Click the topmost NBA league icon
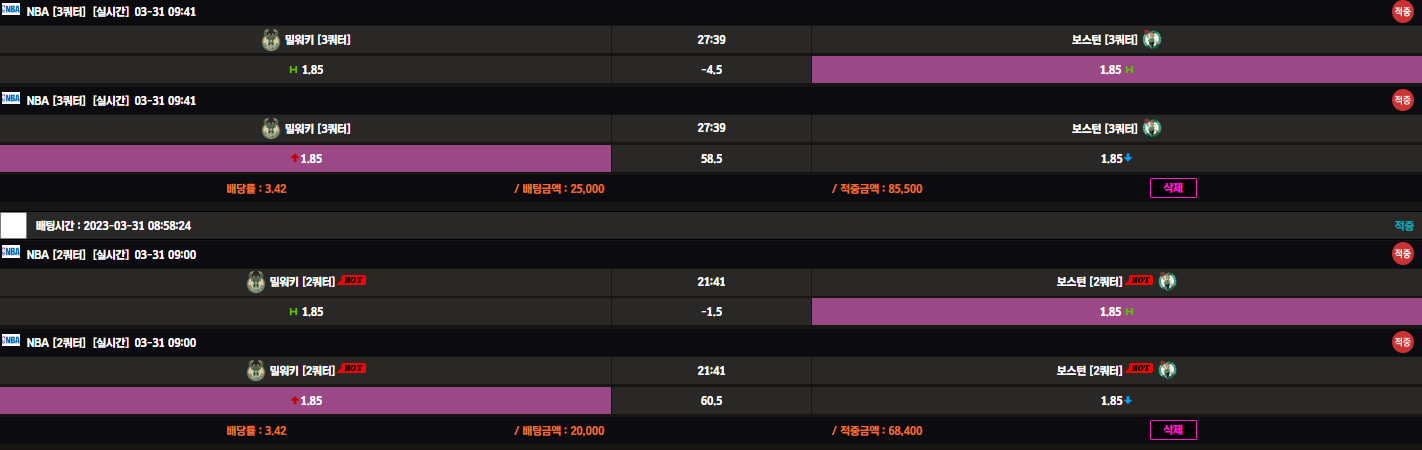 click(x=11, y=10)
